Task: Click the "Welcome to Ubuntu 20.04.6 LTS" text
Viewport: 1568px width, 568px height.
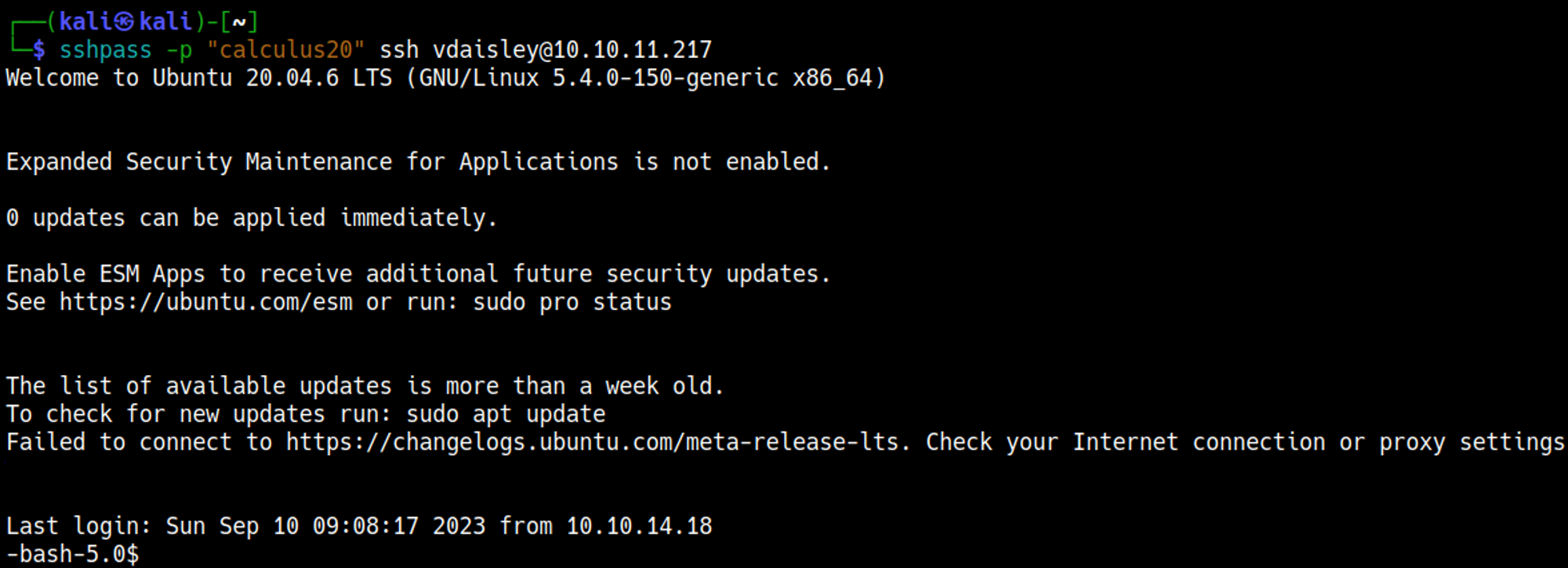Action: 198,78
